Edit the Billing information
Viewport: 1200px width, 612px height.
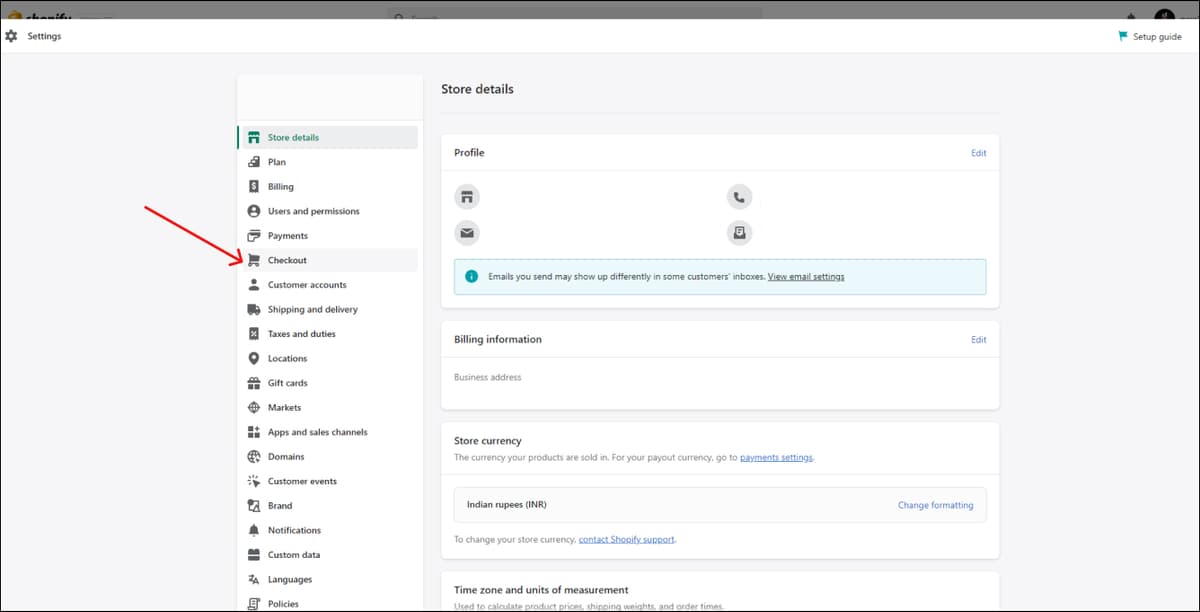pos(978,340)
